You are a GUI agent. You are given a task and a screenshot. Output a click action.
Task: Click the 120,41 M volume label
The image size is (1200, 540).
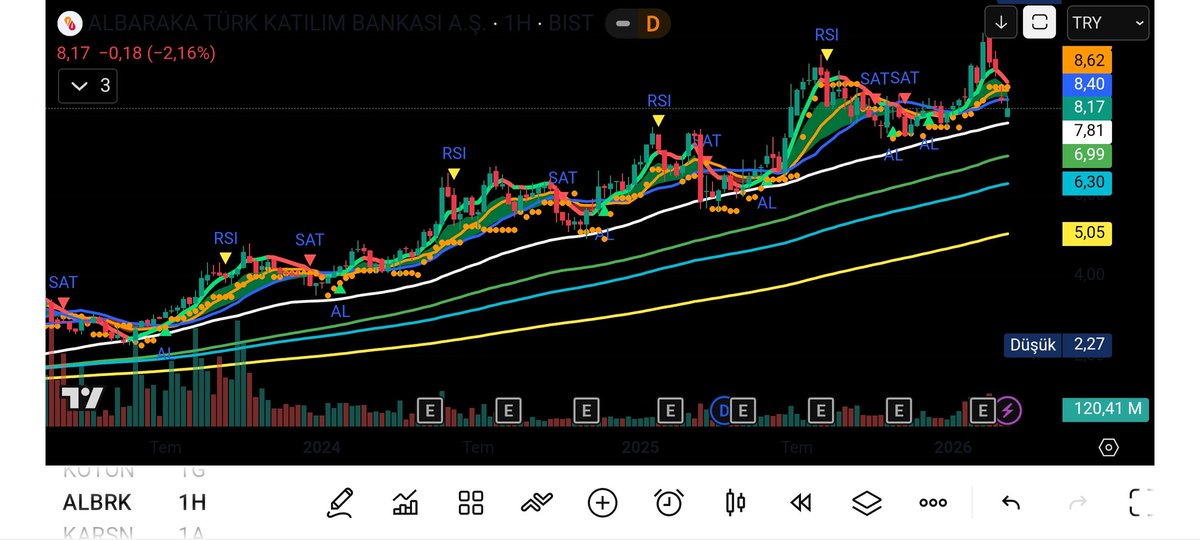click(x=1106, y=409)
